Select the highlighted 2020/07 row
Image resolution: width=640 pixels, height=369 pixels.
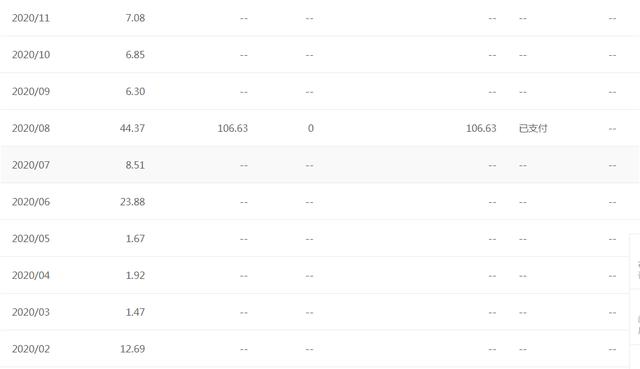[320, 165]
